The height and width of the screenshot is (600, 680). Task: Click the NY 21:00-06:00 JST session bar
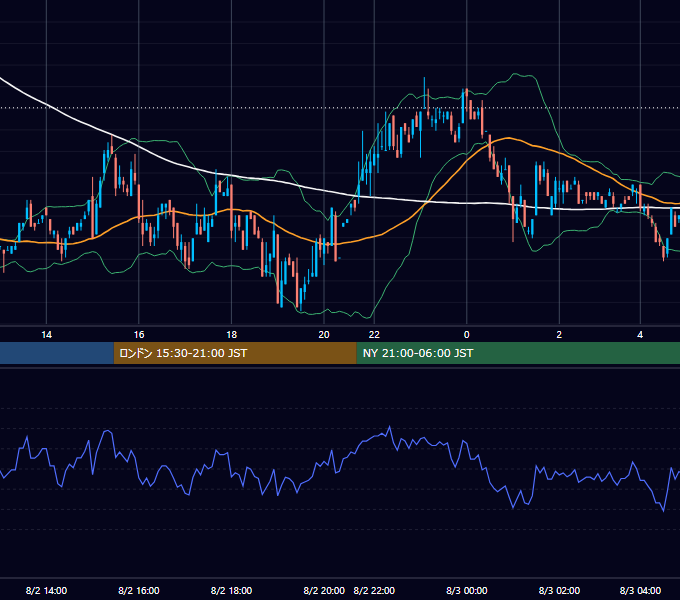pyautogui.click(x=518, y=353)
